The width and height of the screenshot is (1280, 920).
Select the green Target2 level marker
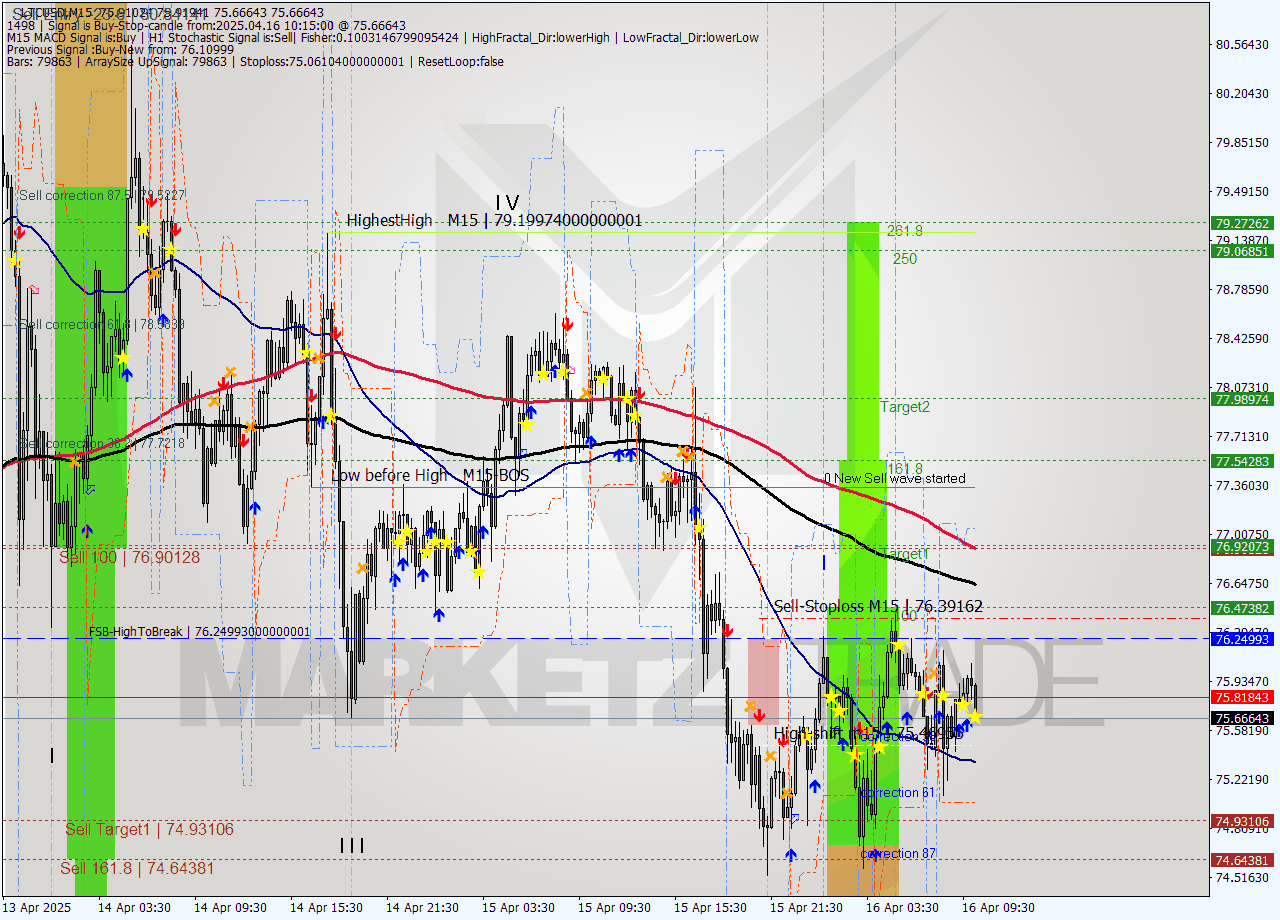905,407
